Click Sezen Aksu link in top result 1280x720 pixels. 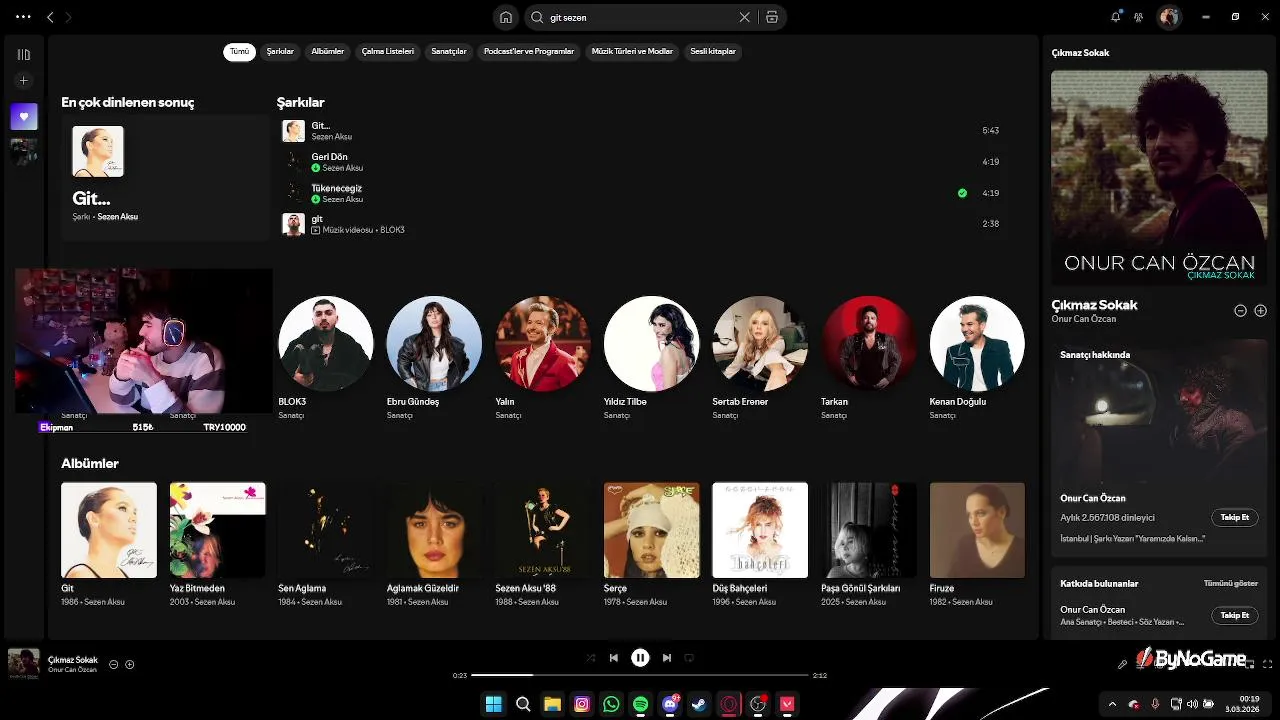pos(118,217)
